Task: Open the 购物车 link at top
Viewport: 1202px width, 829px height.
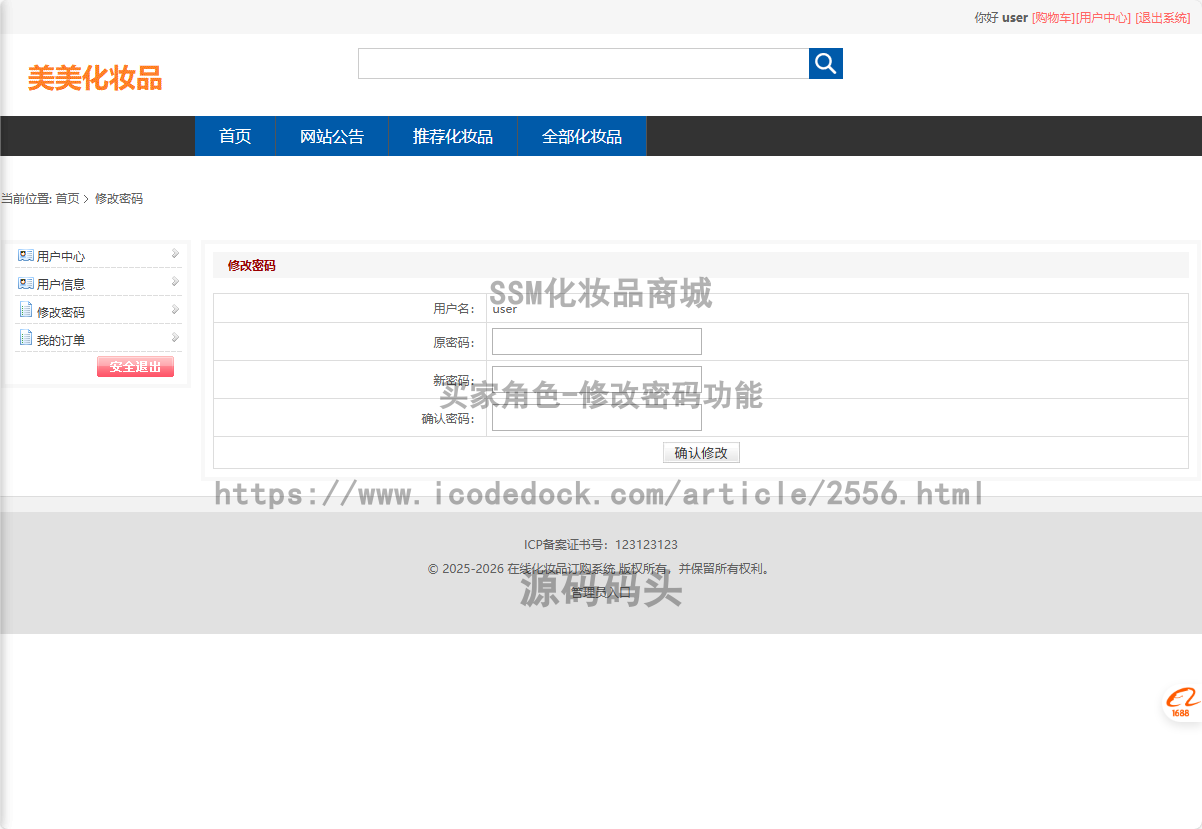Action: click(1053, 18)
